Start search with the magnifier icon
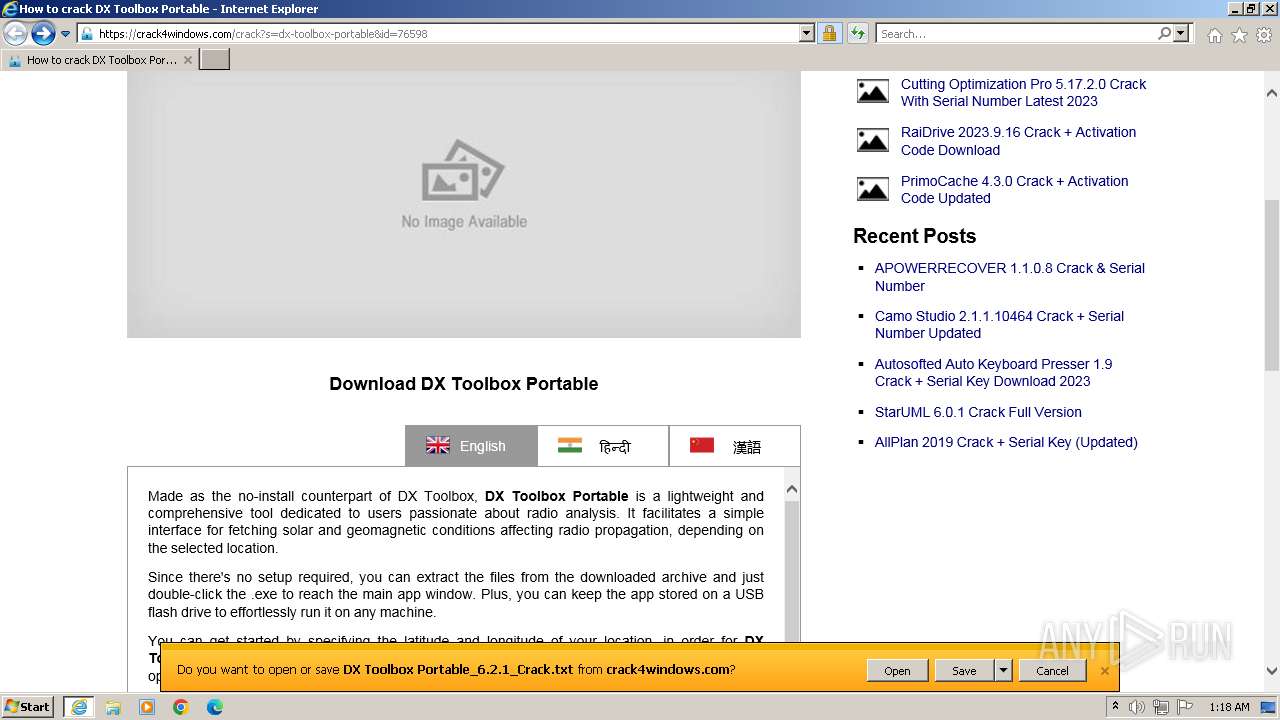 [1164, 34]
